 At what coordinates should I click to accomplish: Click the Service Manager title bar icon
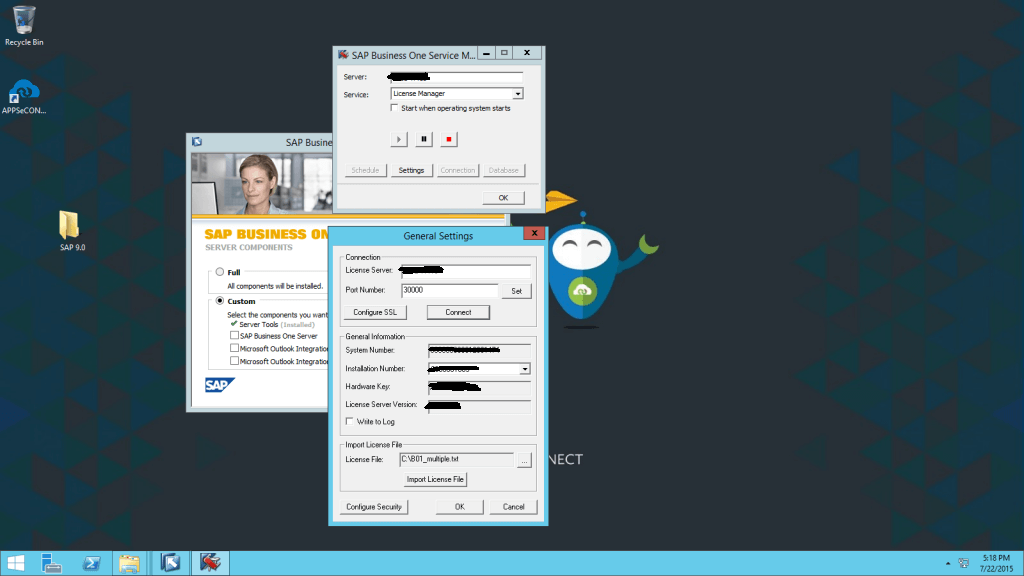(343, 55)
